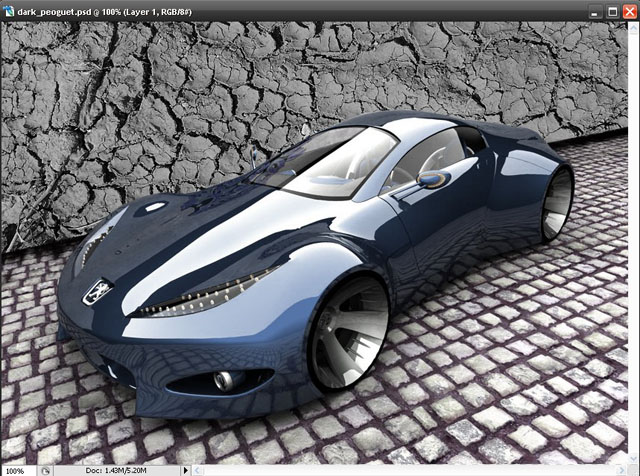The width and height of the screenshot is (640, 476).
Task: Open the status bar options arrow menu
Action: pyautogui.click(x=185, y=471)
